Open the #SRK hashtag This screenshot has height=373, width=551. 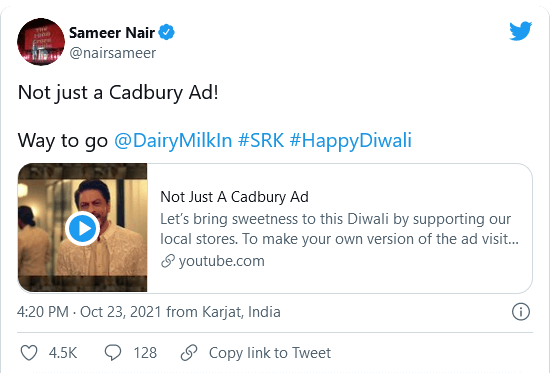[261, 140]
